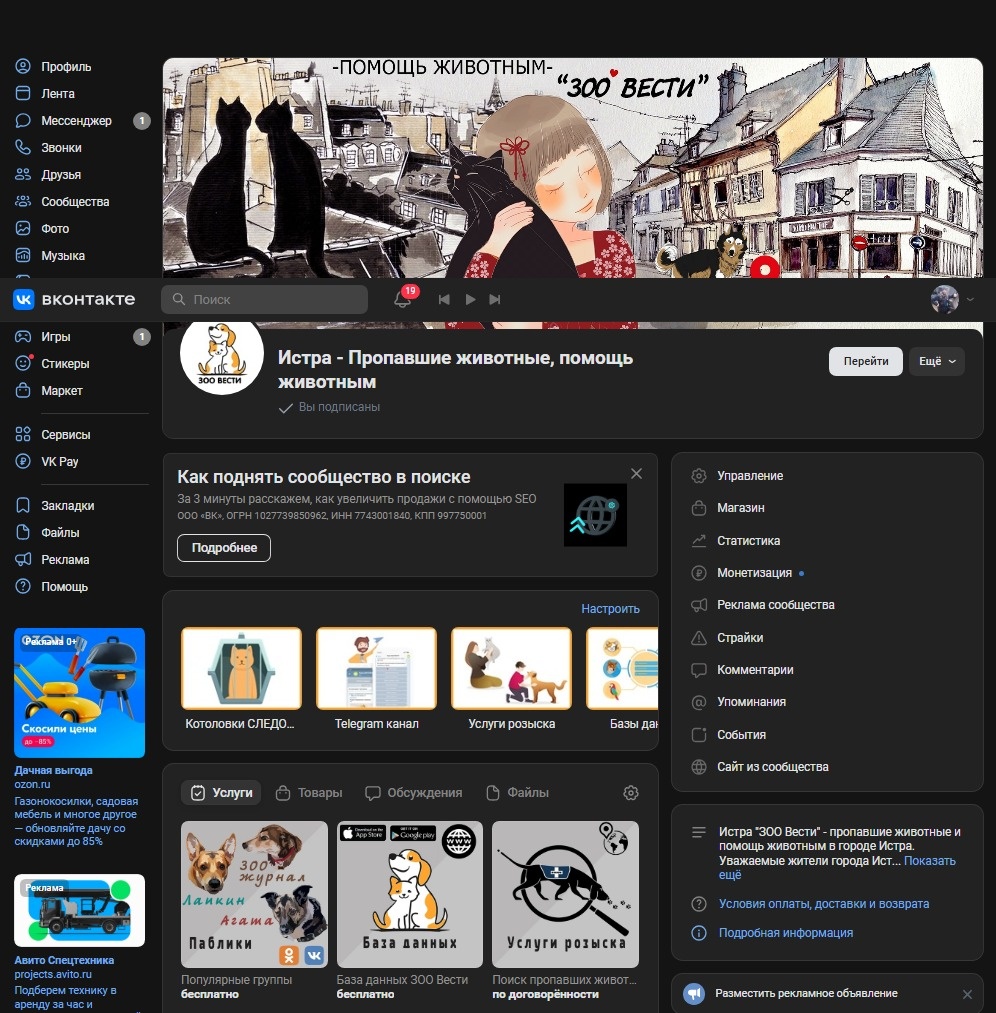
Task: Switch to the Услуги tab
Action: click(x=222, y=793)
